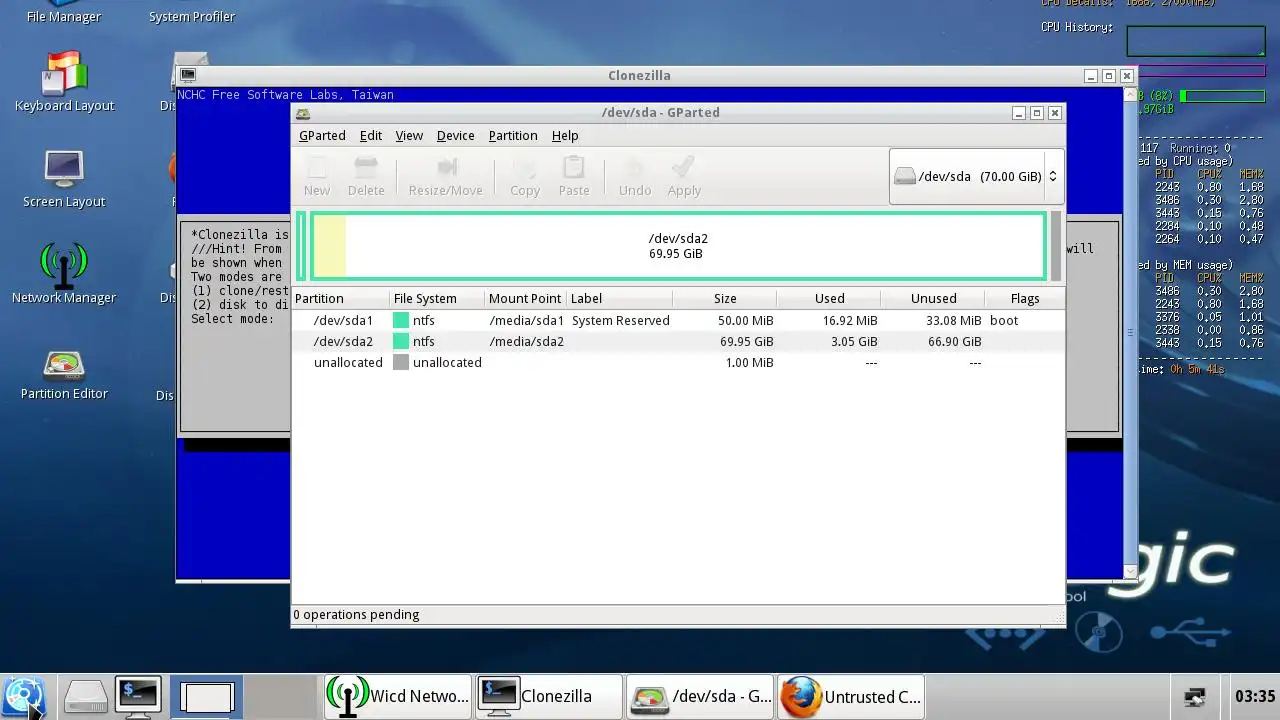This screenshot has height=720, width=1280.
Task: Sort by the Flags column header
Action: click(1024, 298)
